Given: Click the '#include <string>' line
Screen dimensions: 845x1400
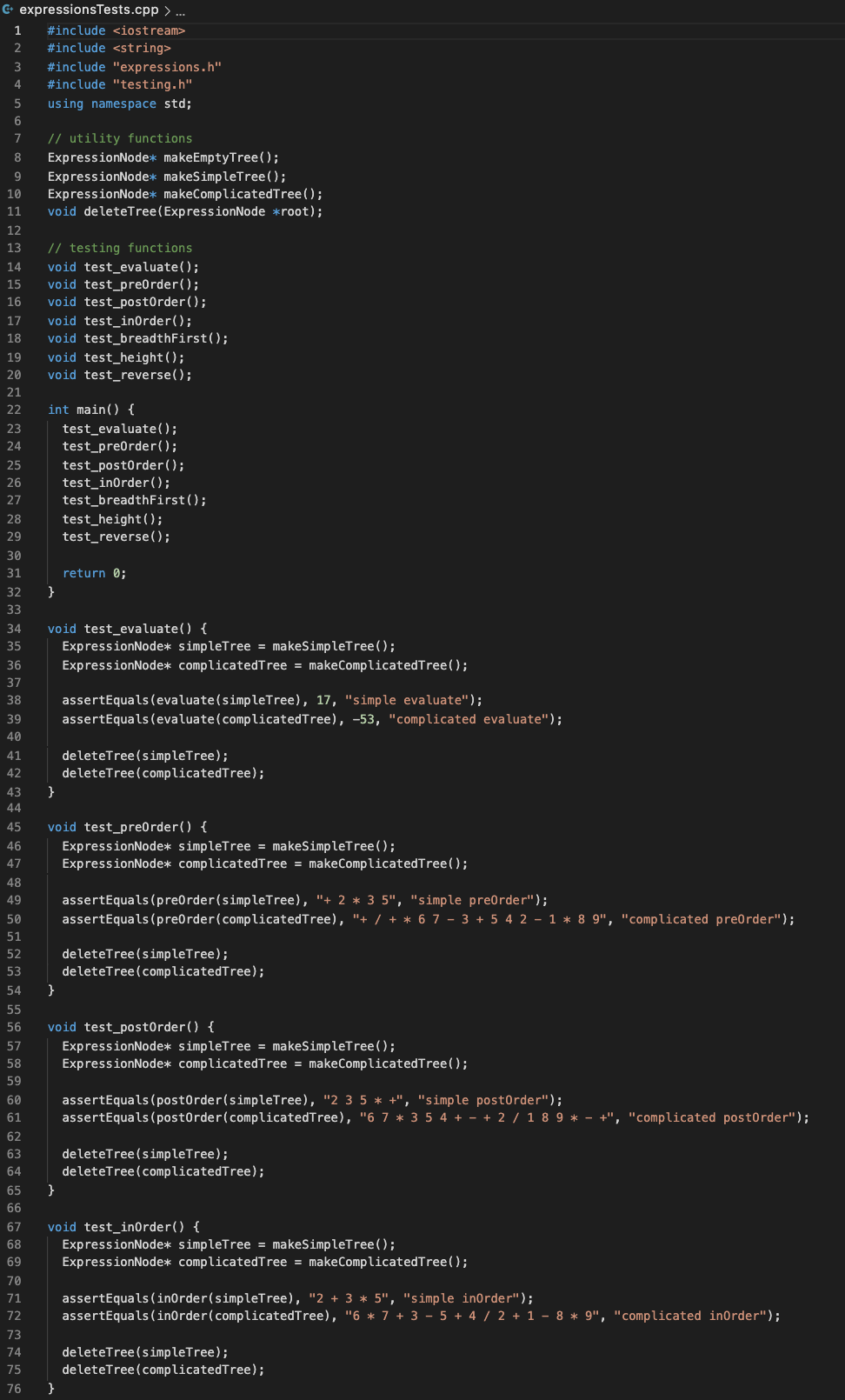Looking at the screenshot, I should (110, 48).
